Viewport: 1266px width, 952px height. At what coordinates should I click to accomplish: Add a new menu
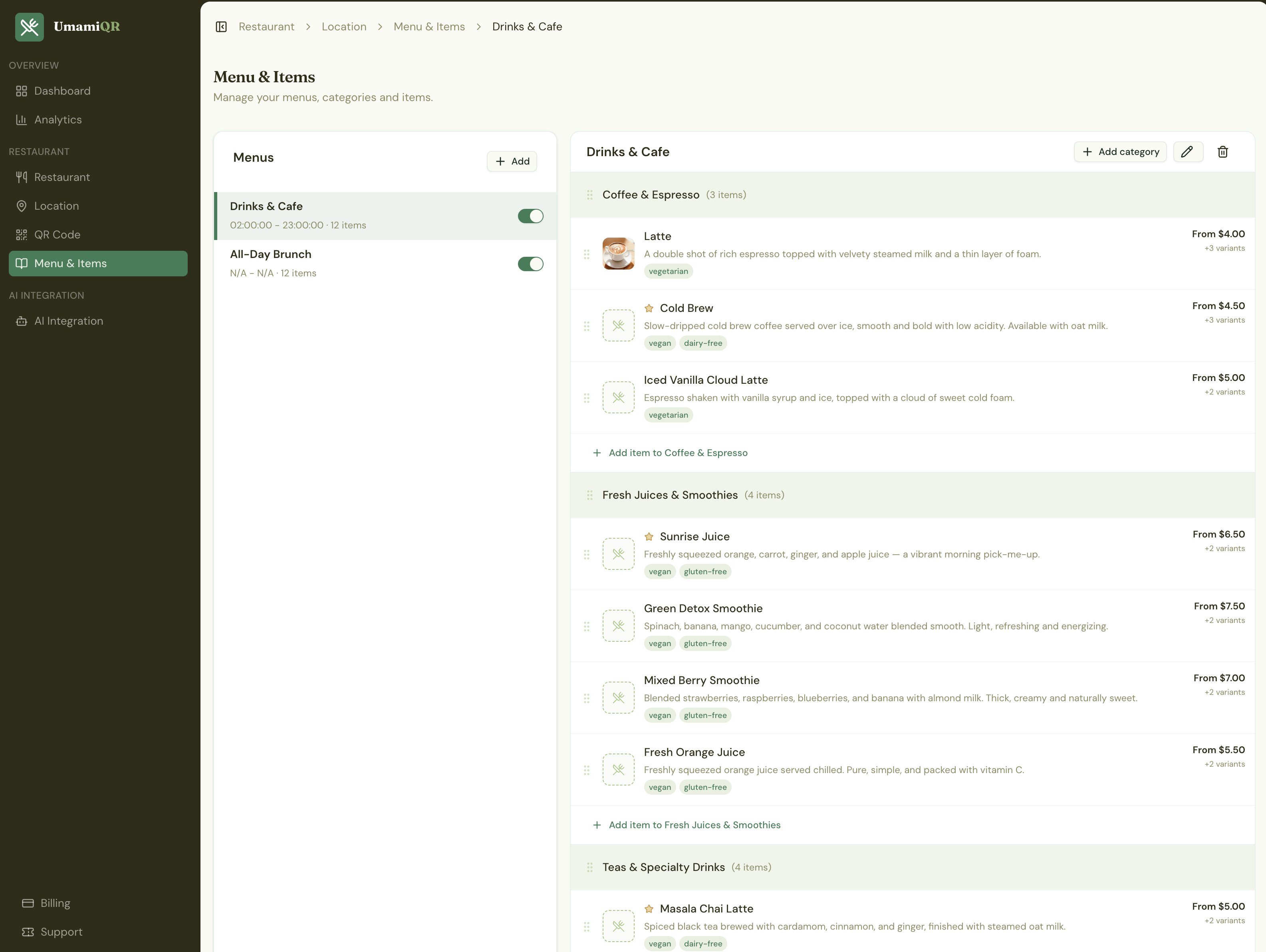(x=512, y=161)
